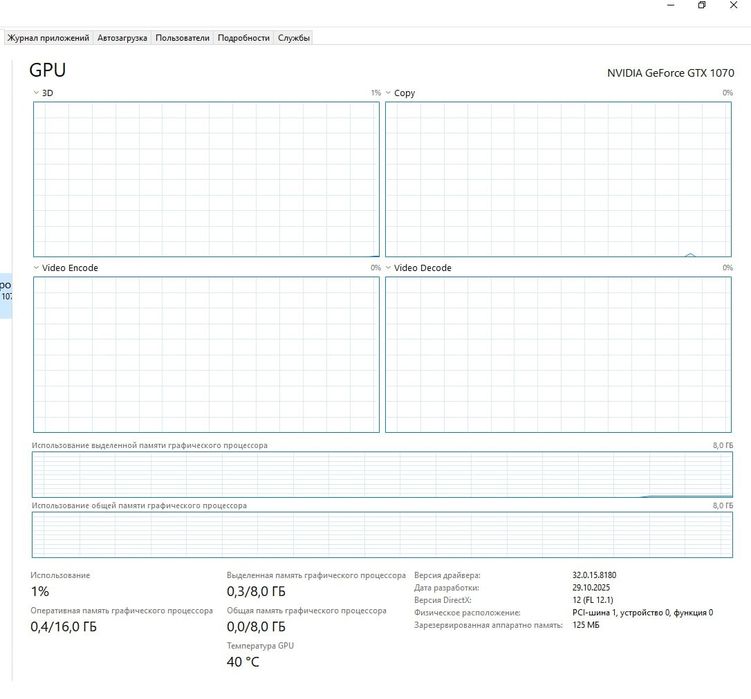
Task: Click the Физическое расположение label
Action: pos(467,612)
